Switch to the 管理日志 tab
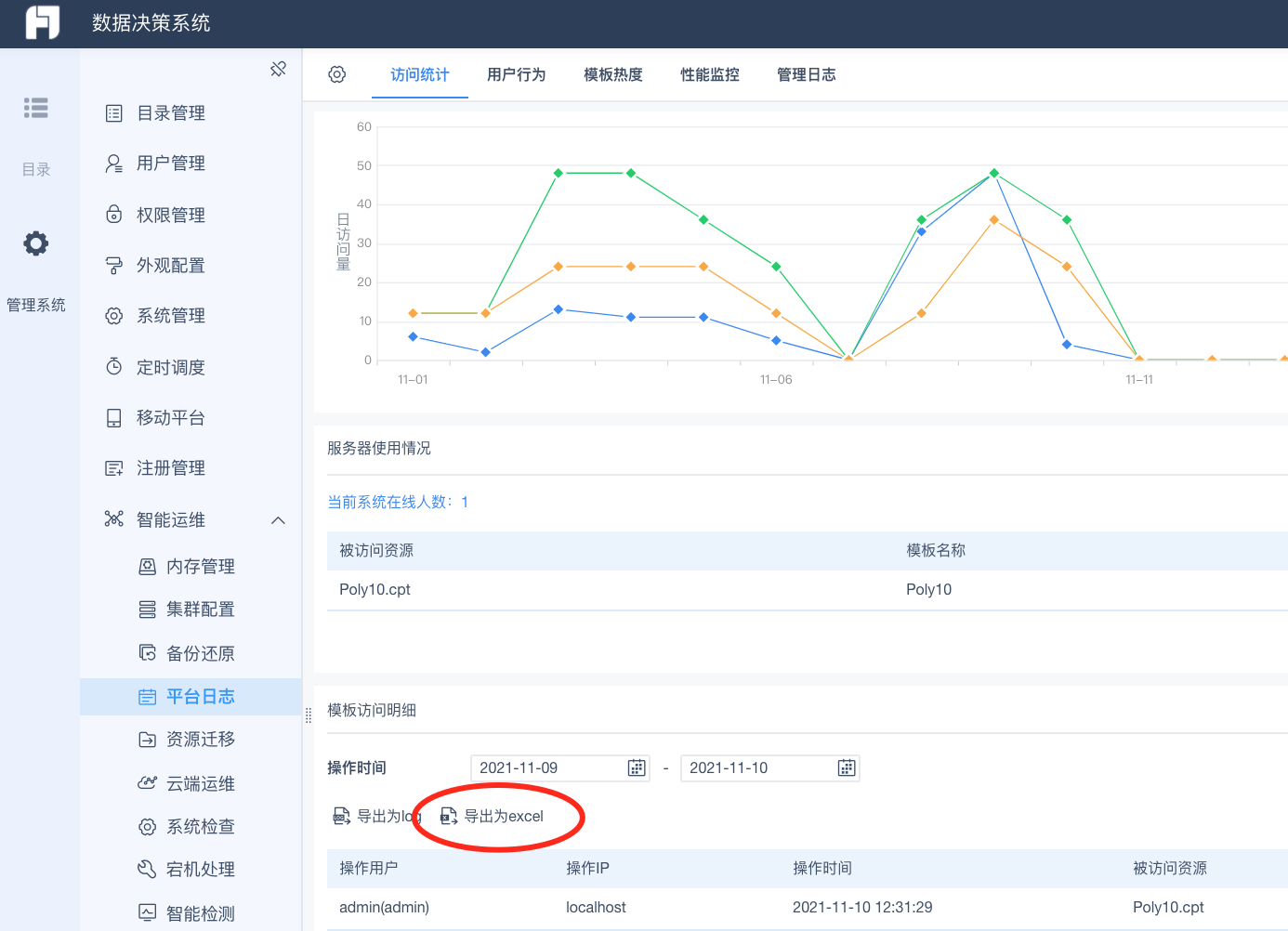 807,74
